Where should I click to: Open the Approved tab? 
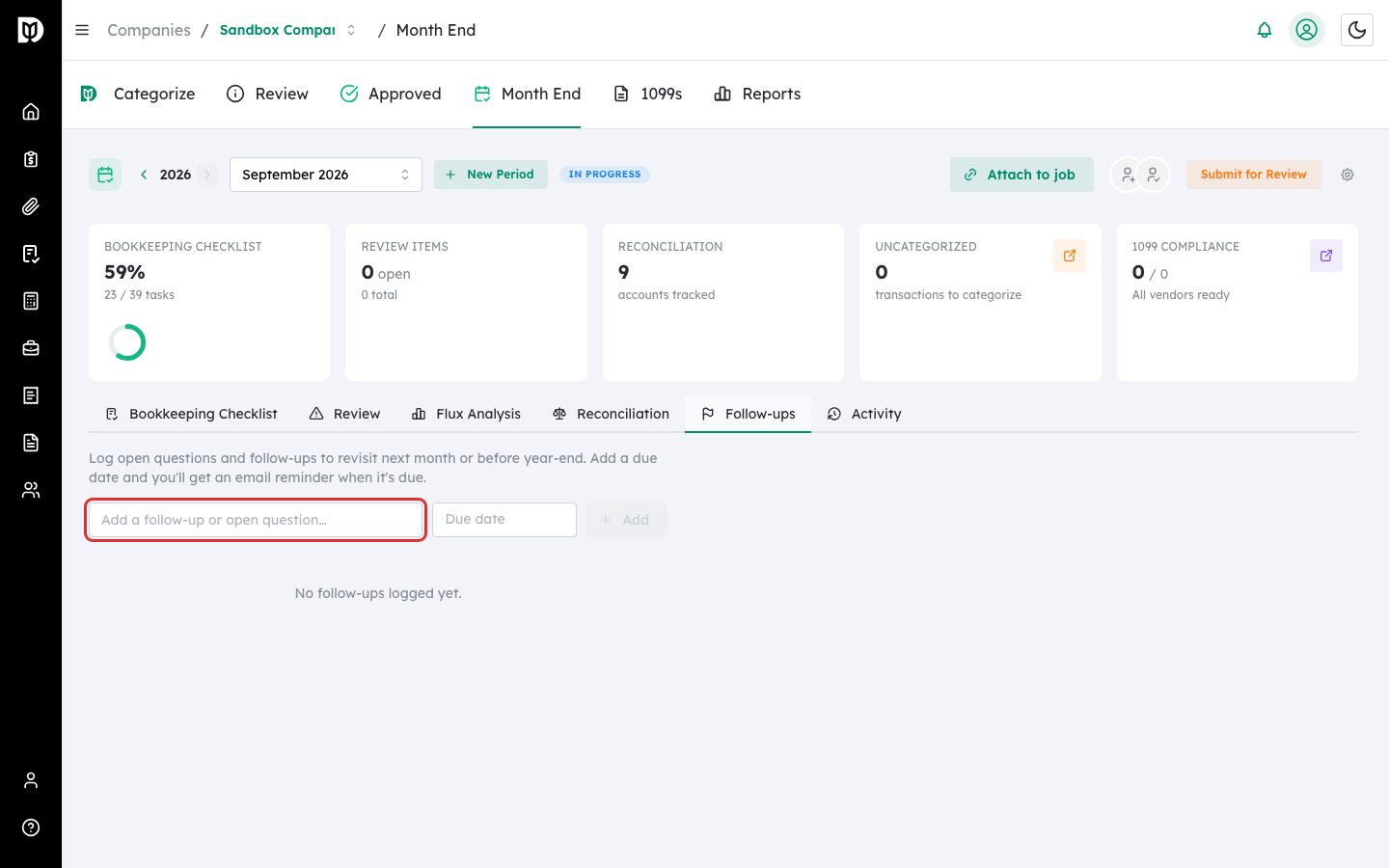[x=391, y=94]
